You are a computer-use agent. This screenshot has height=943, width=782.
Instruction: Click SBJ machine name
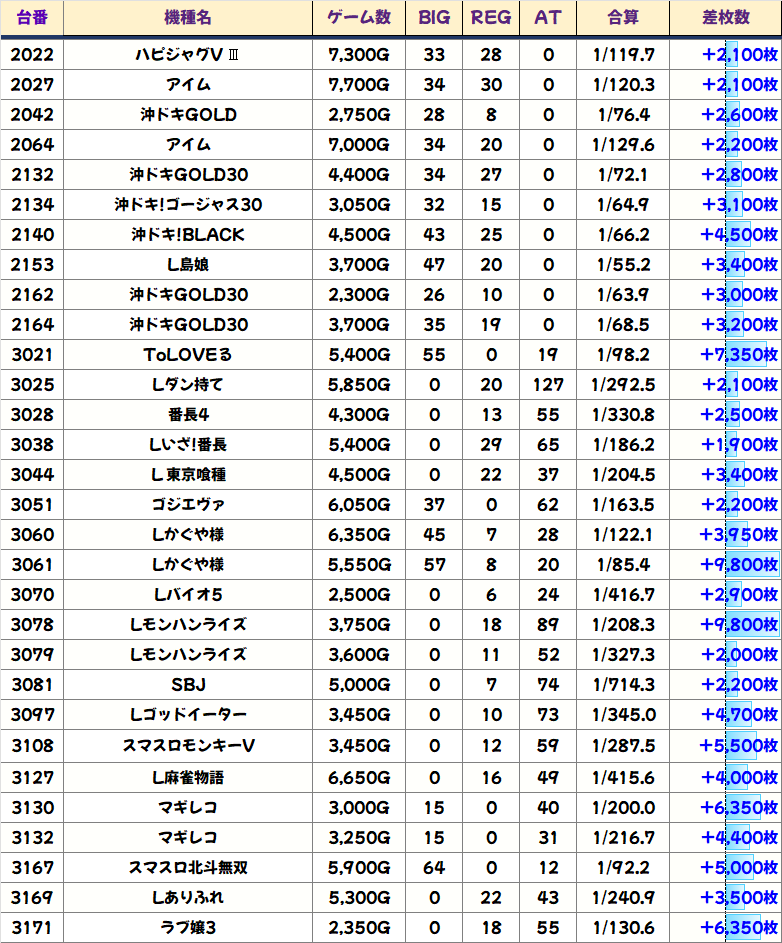click(188, 686)
